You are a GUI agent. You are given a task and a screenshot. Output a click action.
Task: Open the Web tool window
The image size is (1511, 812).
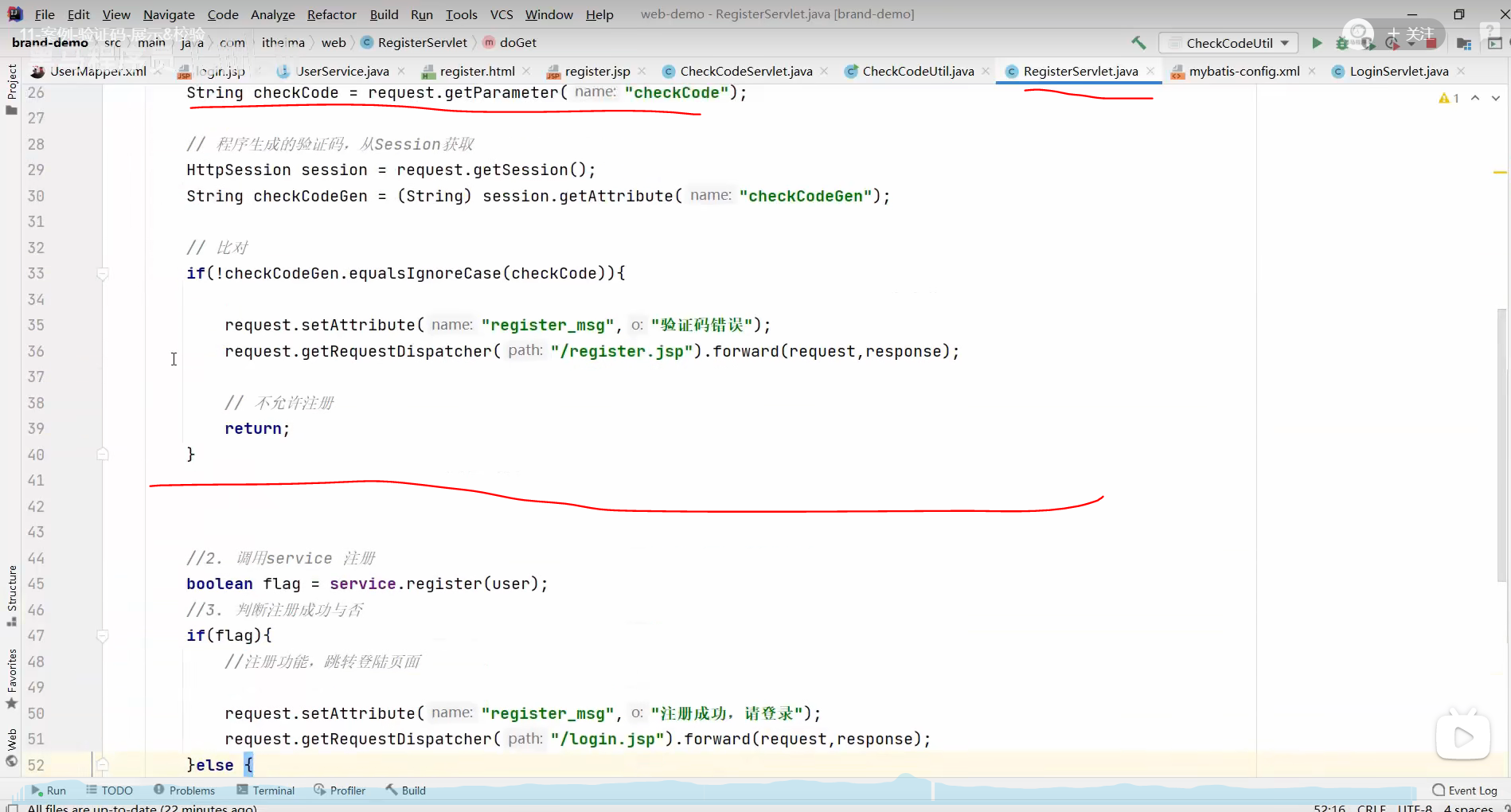tap(11, 747)
